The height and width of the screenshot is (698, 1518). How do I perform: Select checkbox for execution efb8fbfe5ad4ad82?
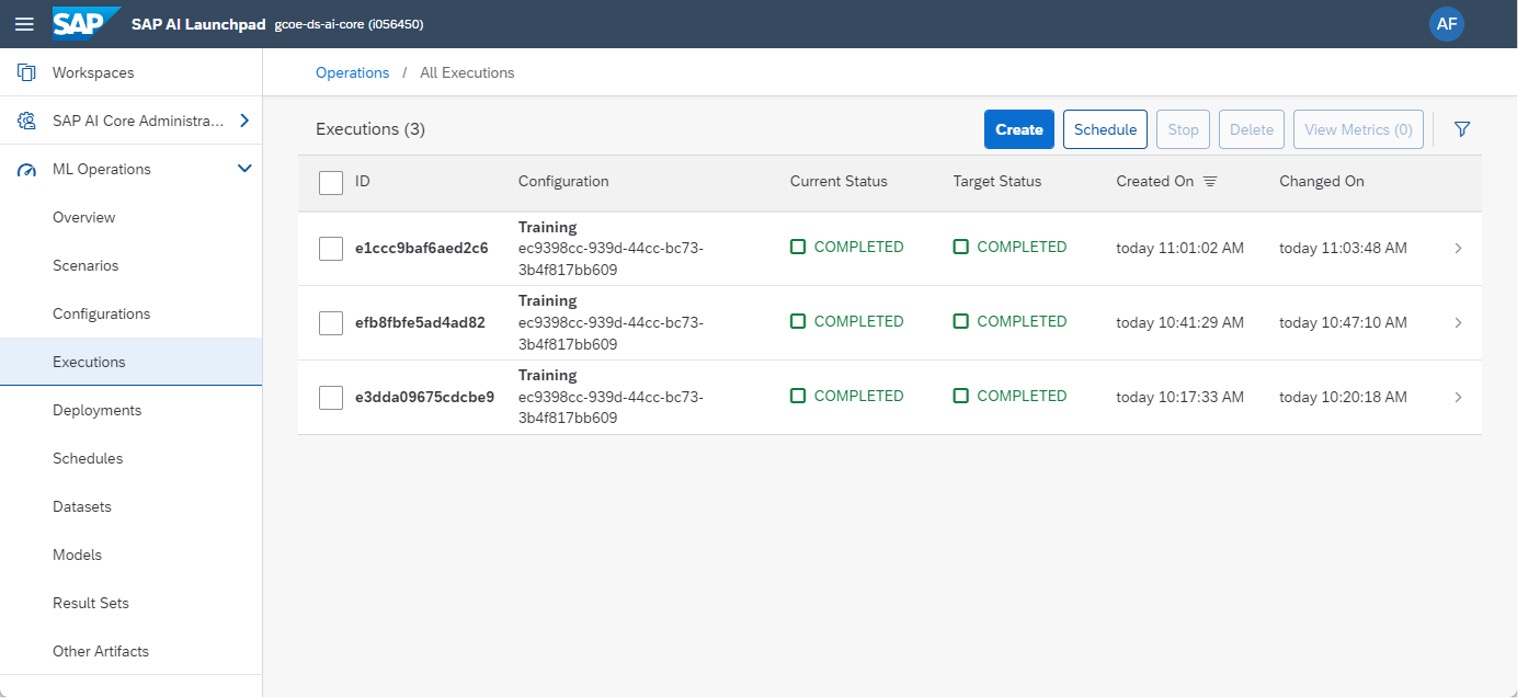[x=331, y=323]
